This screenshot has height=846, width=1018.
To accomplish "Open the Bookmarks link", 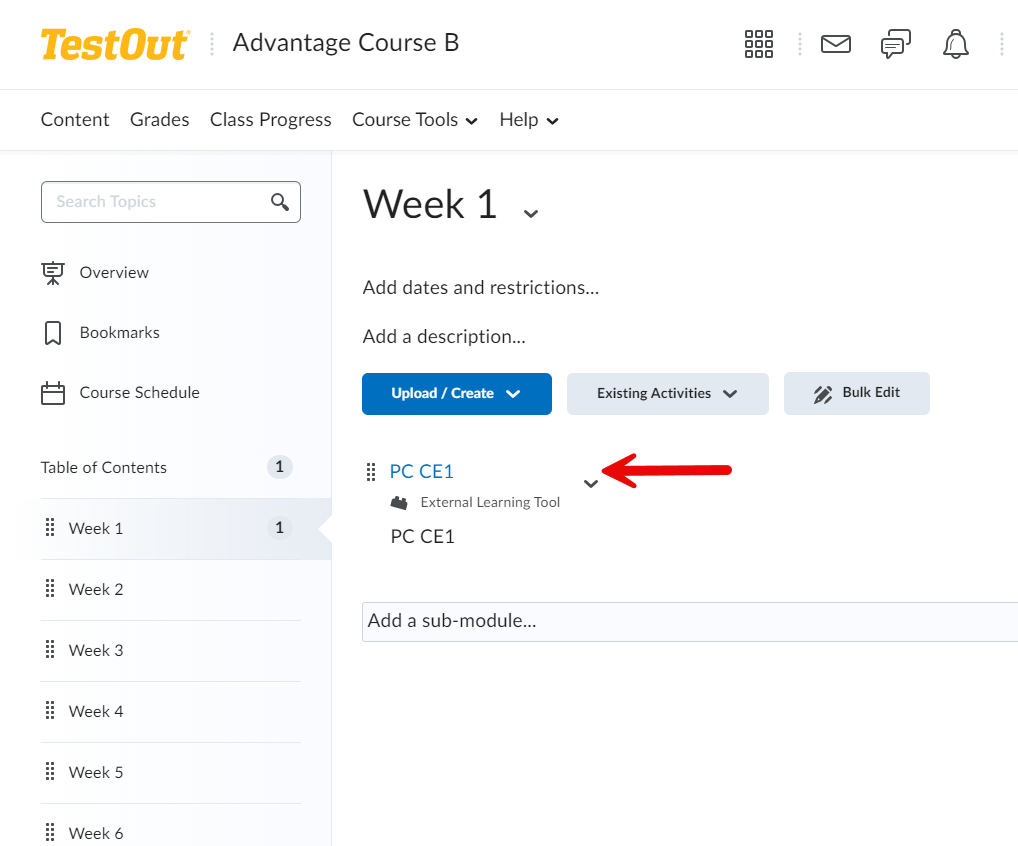I will [119, 333].
